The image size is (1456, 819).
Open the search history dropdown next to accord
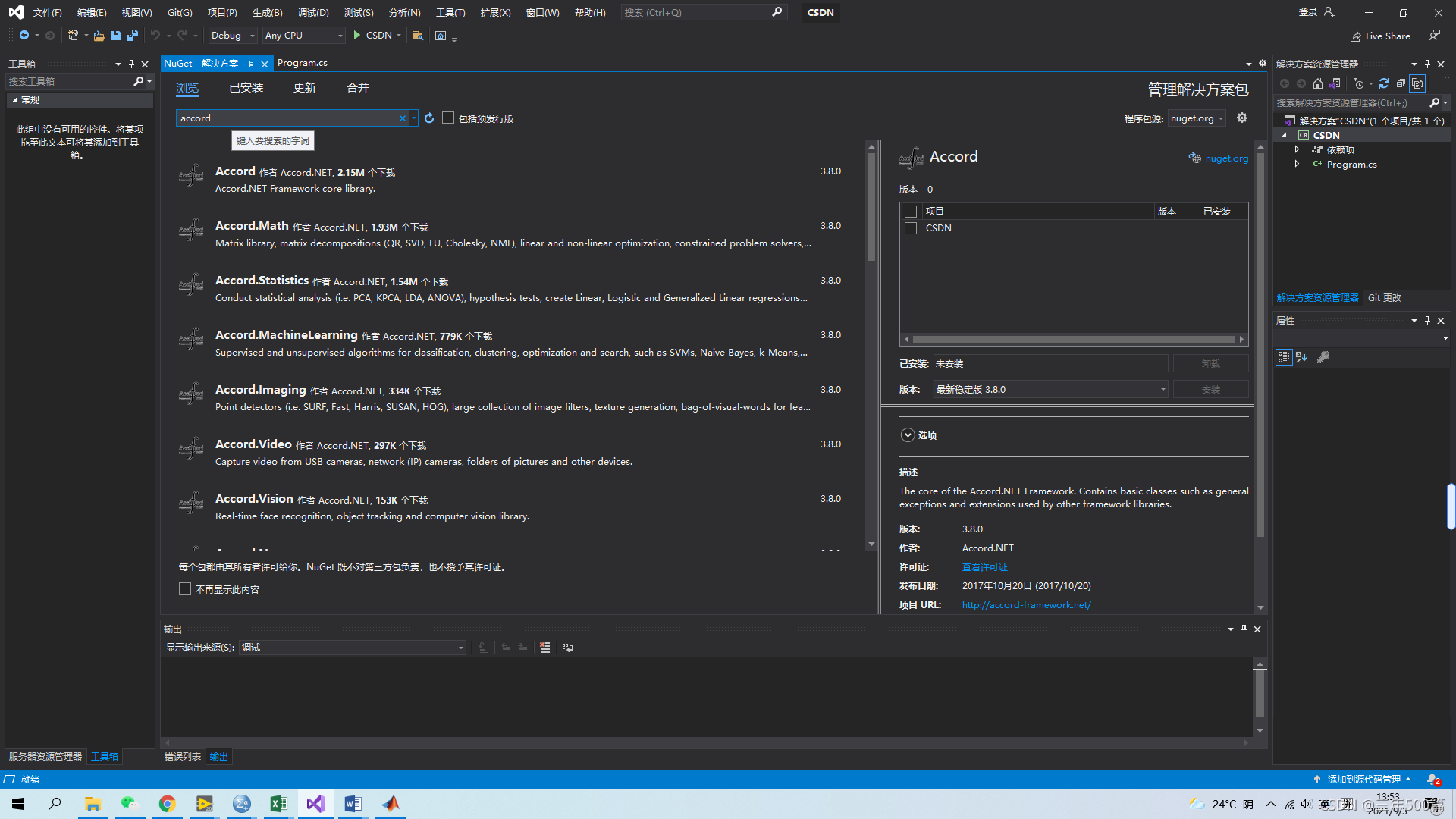[x=414, y=118]
